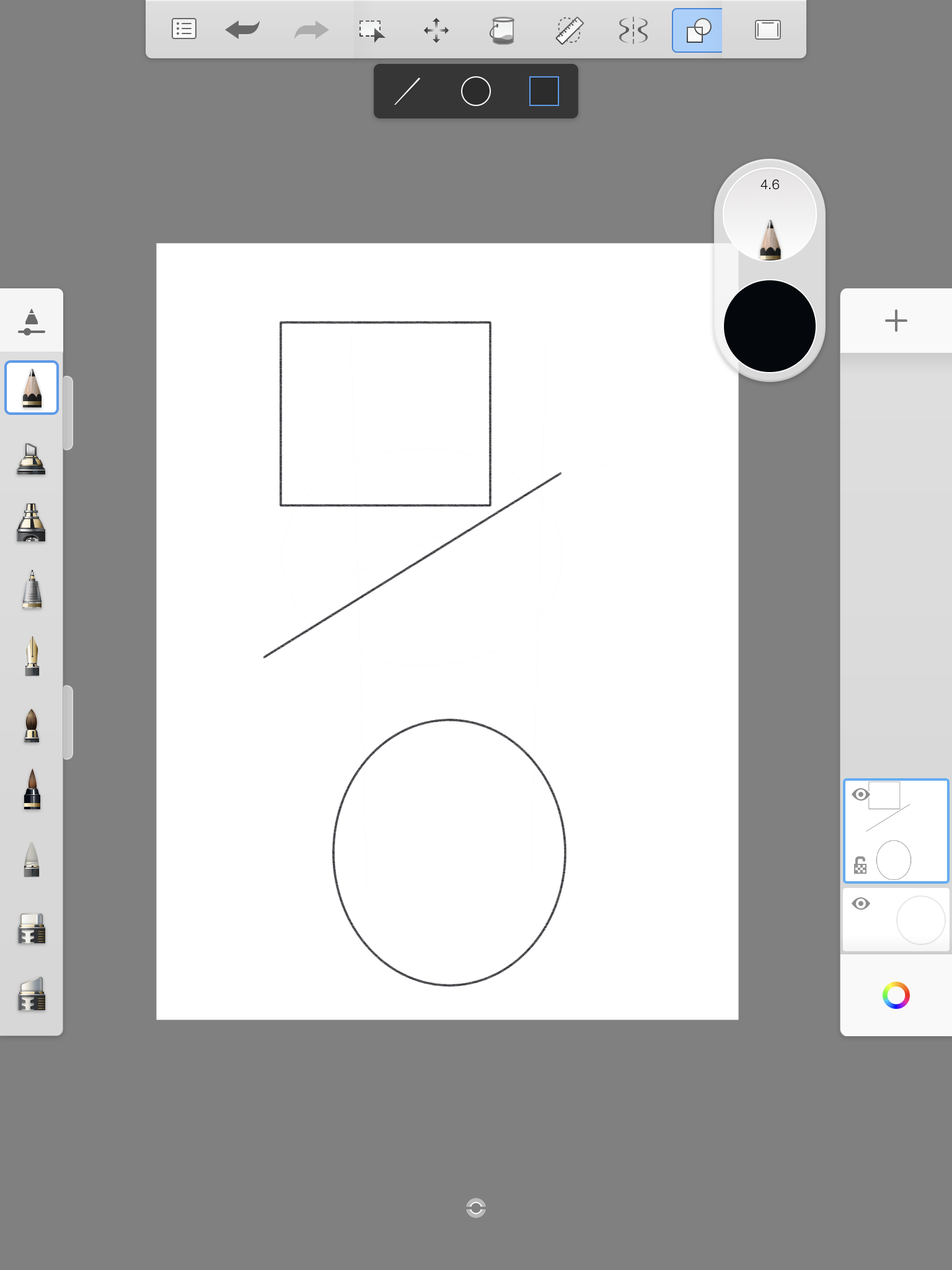Toggle the draw shapes tool
The image size is (952, 1270).
coord(697,30)
